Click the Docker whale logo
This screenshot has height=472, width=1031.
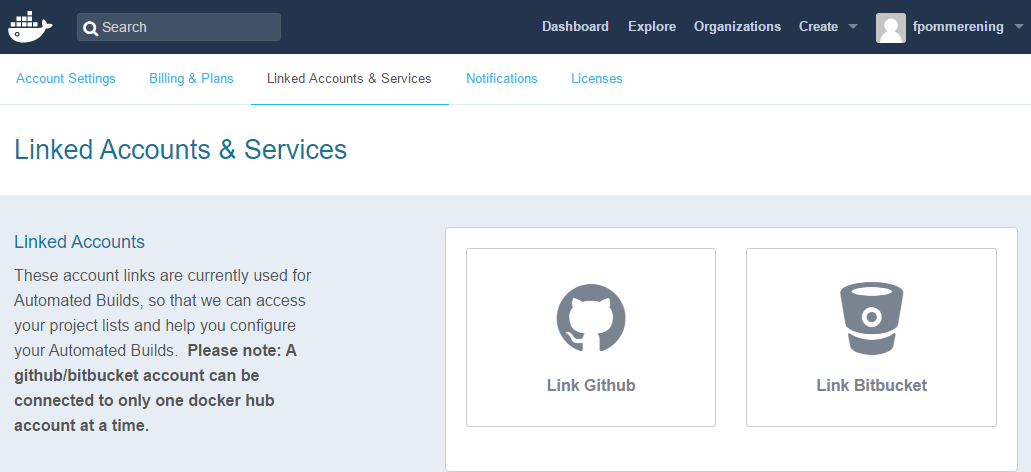click(30, 26)
